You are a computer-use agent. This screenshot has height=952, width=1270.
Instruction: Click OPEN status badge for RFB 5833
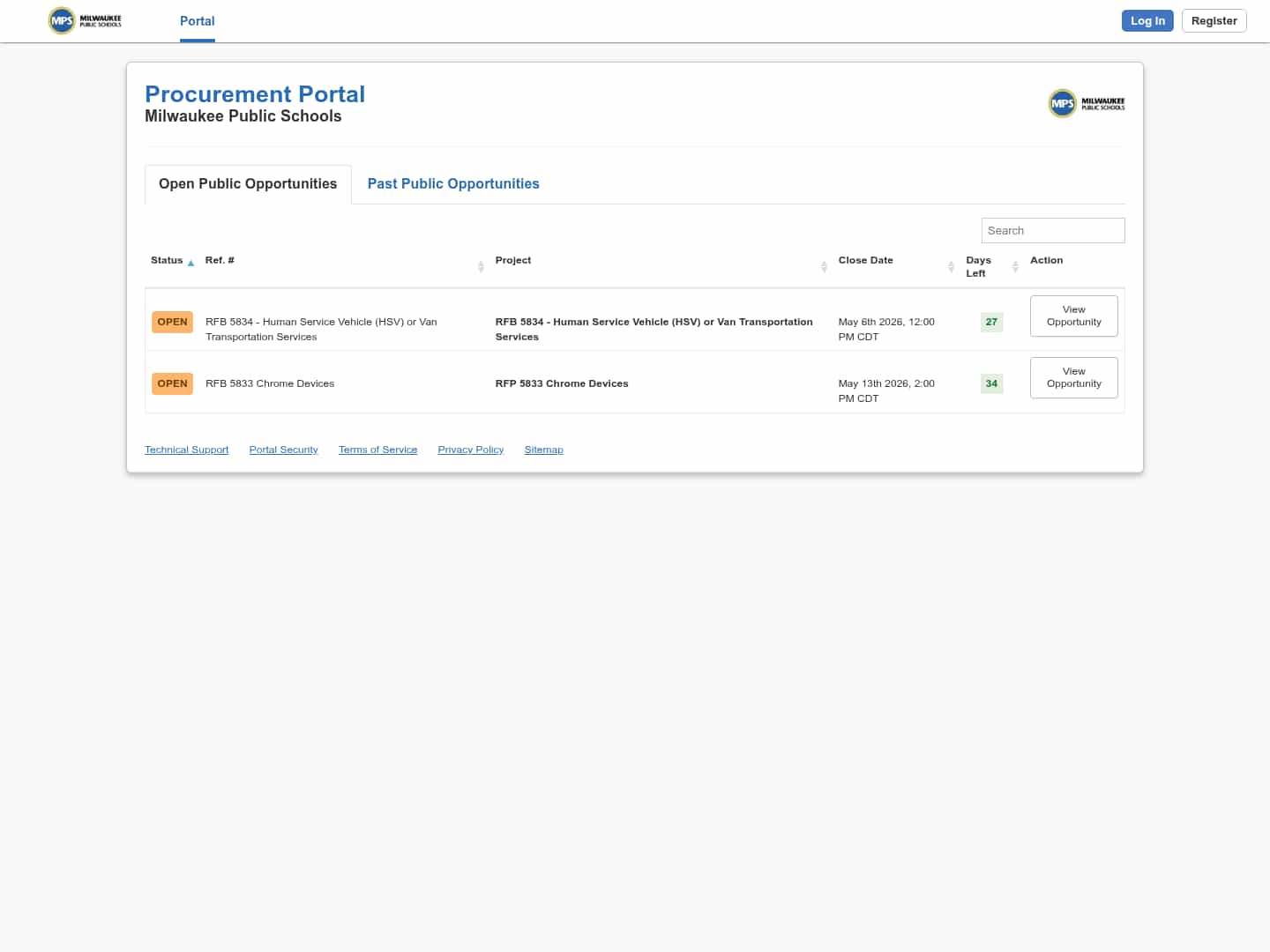(x=172, y=383)
